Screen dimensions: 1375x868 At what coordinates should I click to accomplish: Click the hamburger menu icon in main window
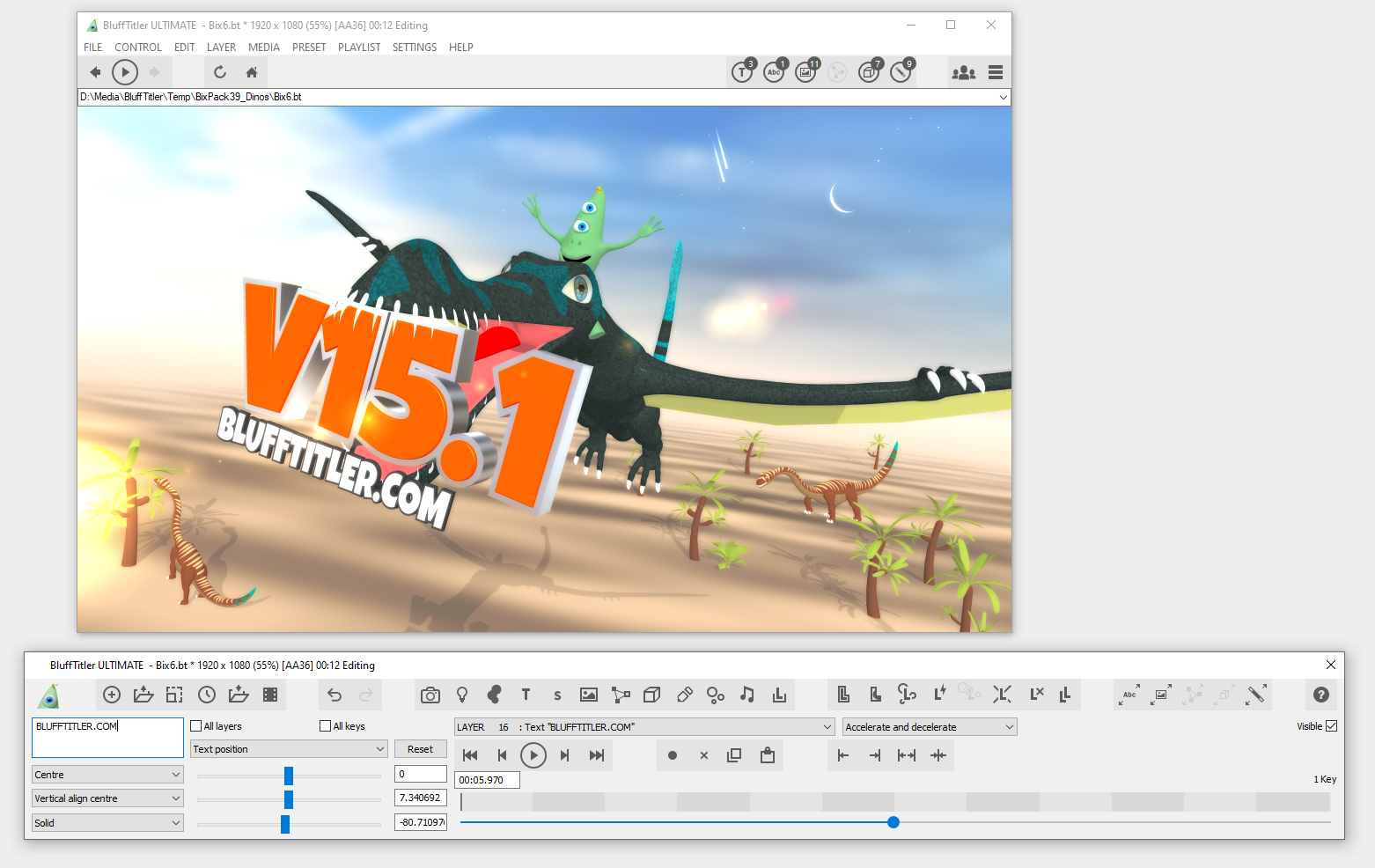click(x=996, y=72)
